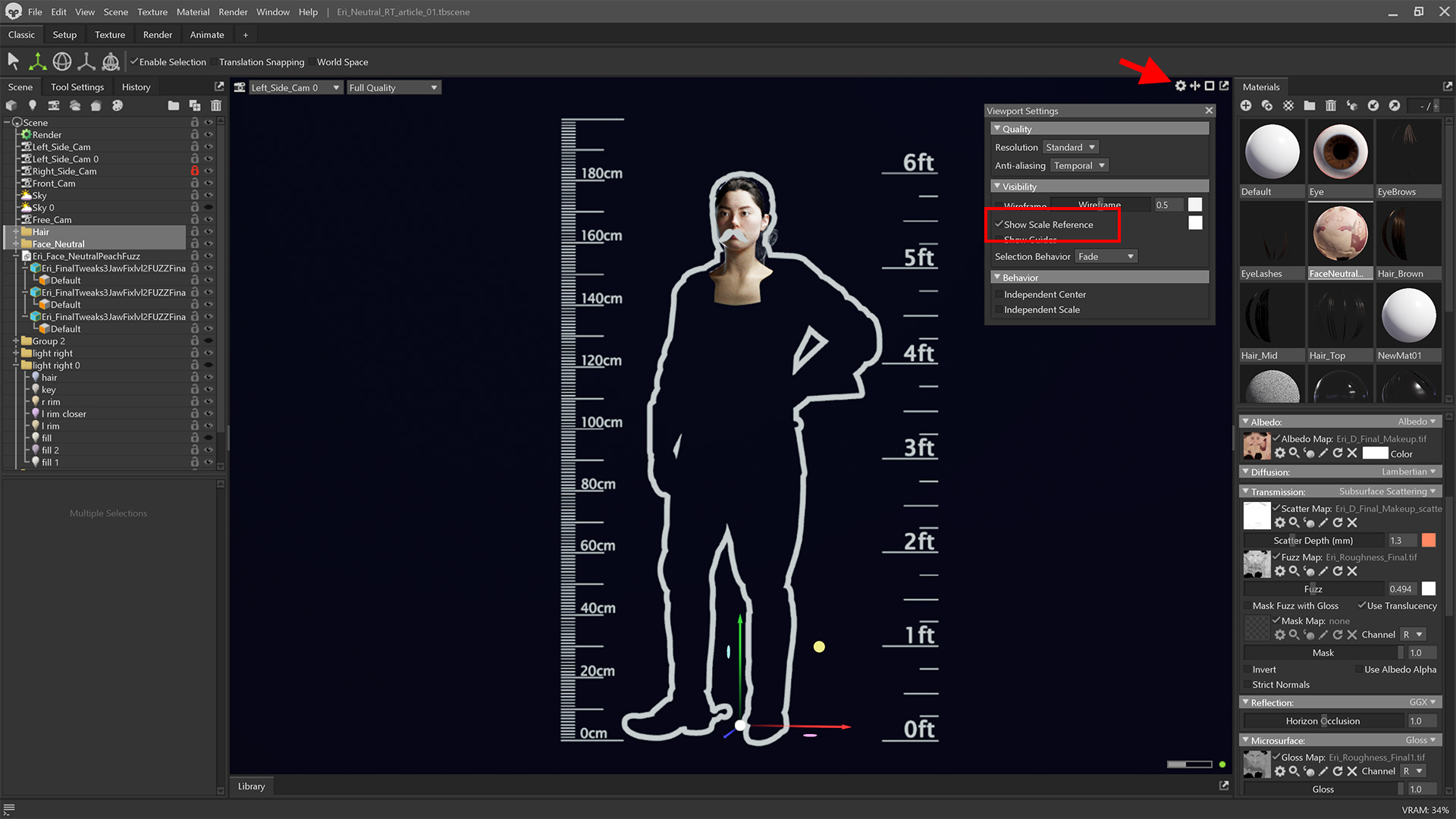Toggle visibility eye for Sky 0

tap(209, 207)
